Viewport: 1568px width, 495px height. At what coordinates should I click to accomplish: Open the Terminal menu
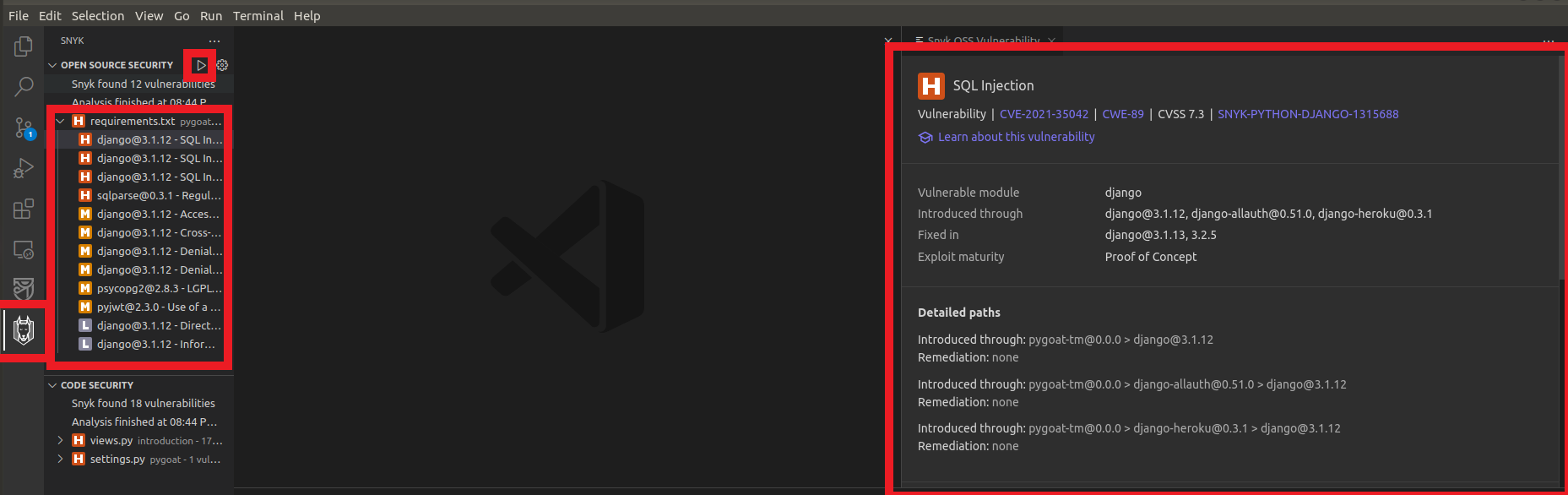point(258,15)
